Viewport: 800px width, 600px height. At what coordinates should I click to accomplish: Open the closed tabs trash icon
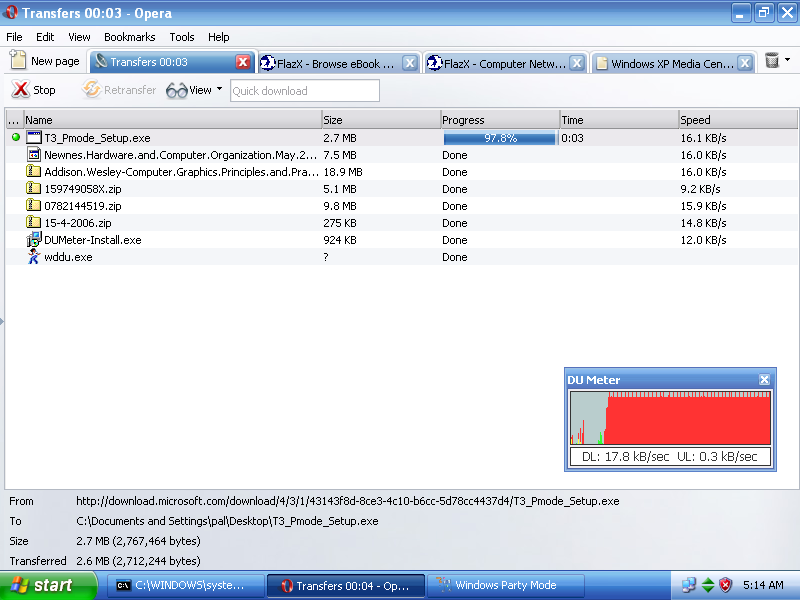(771, 61)
